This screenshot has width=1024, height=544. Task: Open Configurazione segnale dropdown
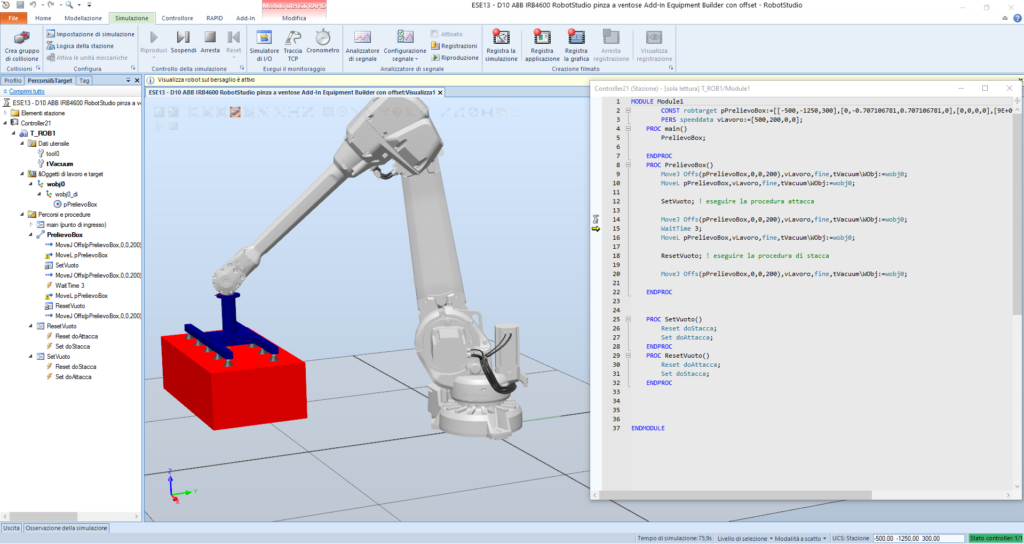(x=405, y=45)
